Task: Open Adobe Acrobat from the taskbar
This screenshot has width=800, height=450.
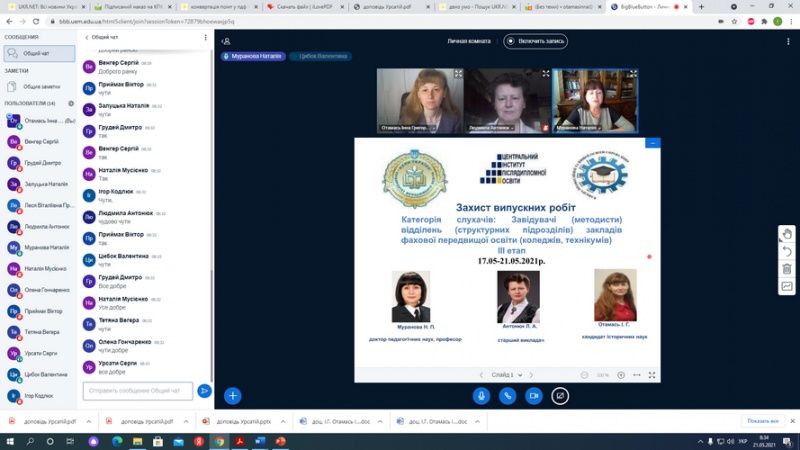Action: click(x=239, y=441)
